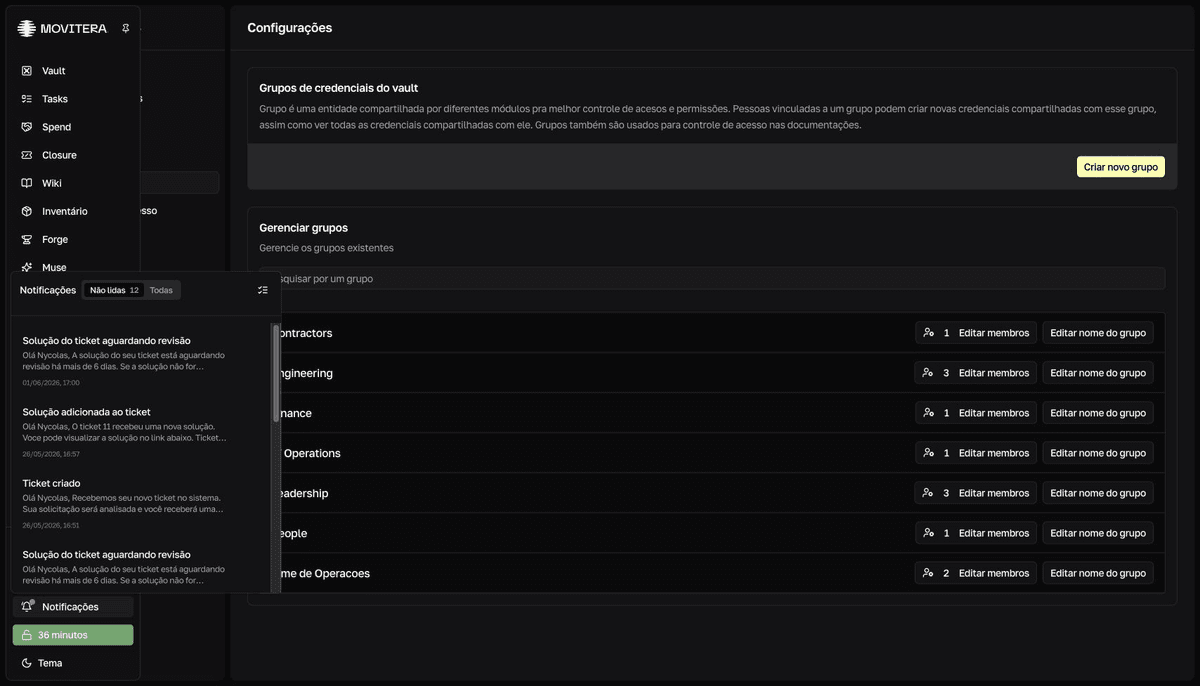Rename the Operations group
This screenshot has width=1200, height=686.
pyautogui.click(x=1098, y=453)
